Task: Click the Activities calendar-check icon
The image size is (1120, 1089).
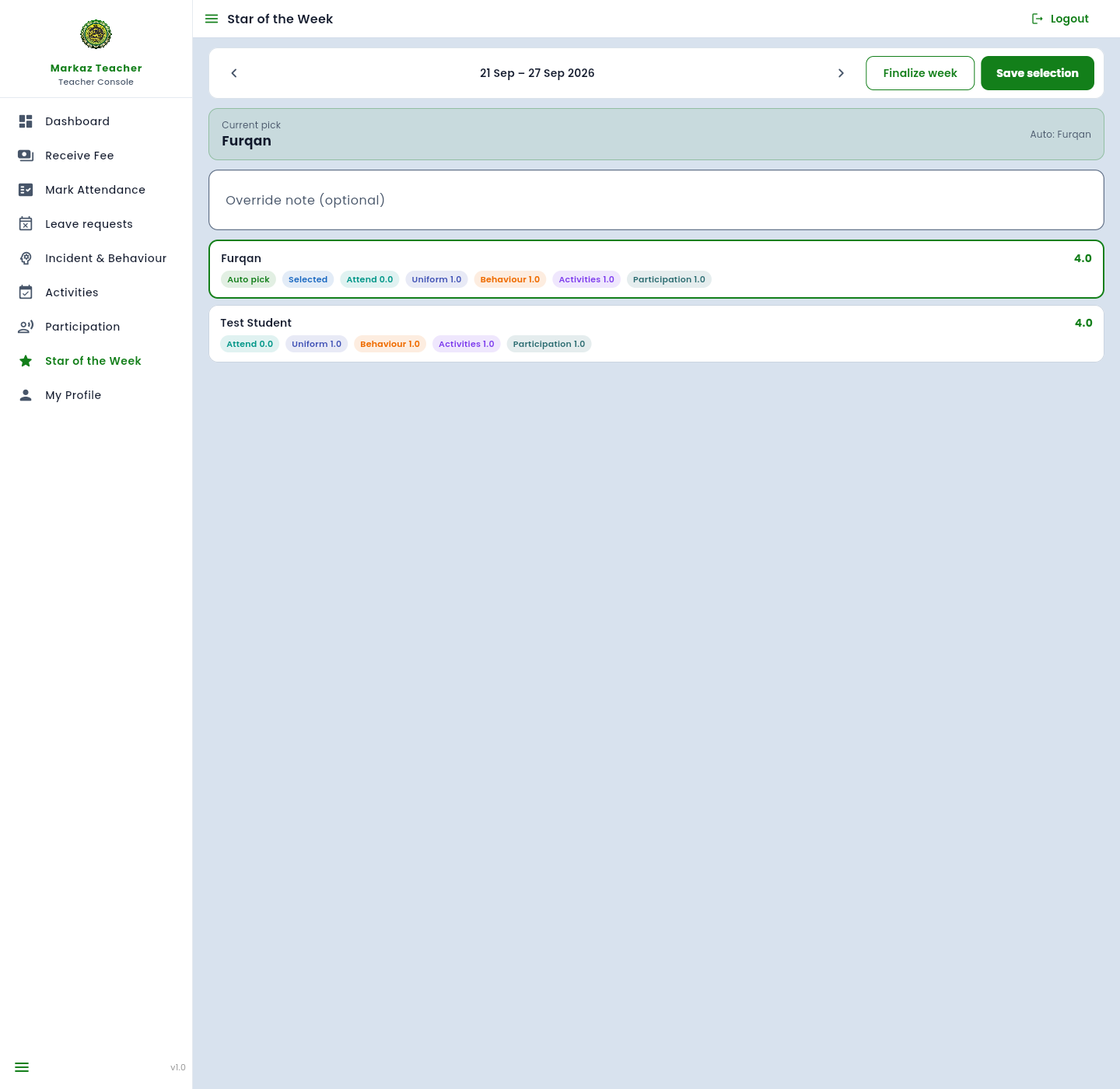Action: point(26,292)
